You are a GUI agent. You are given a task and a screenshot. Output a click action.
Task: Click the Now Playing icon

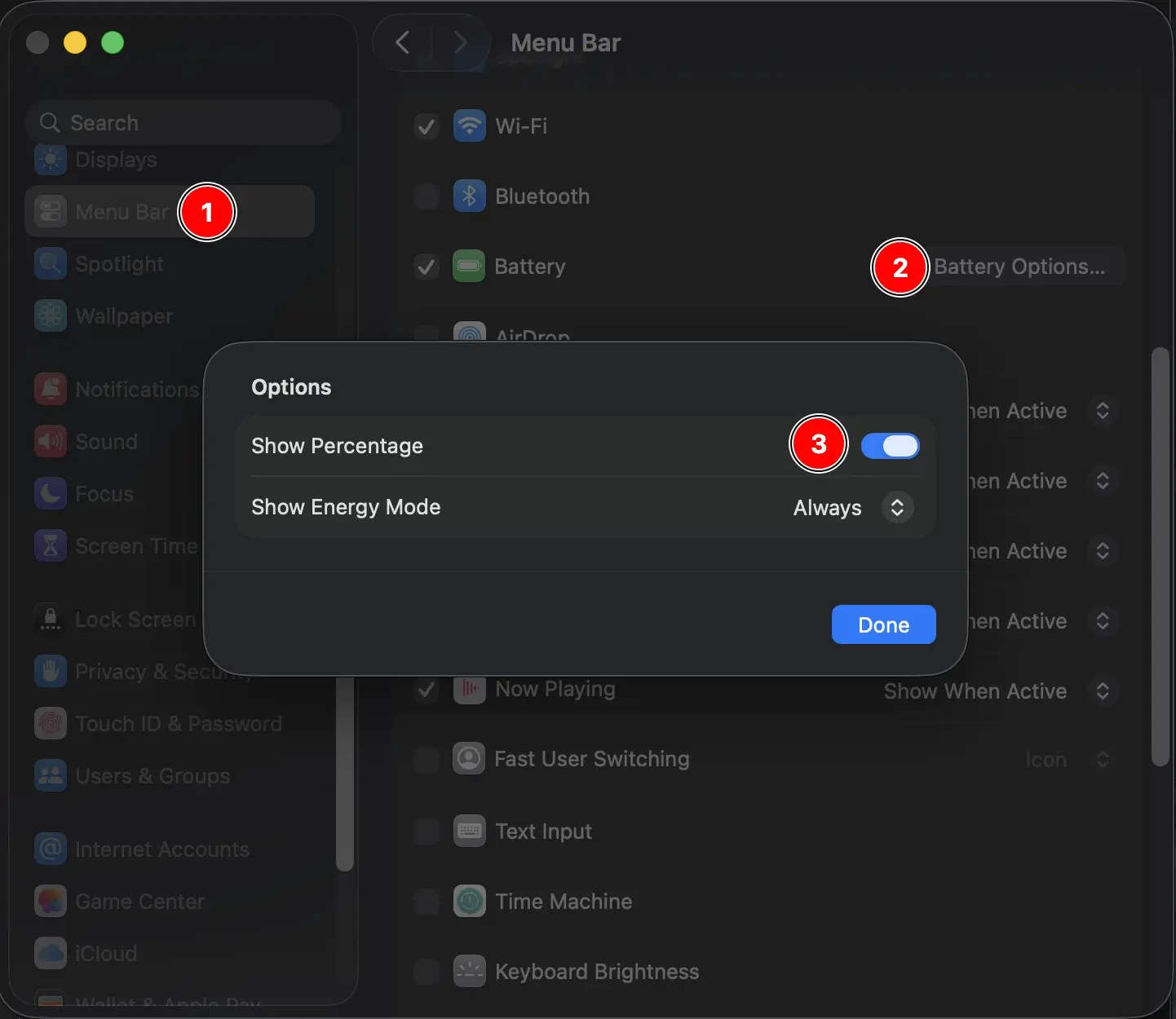469,690
